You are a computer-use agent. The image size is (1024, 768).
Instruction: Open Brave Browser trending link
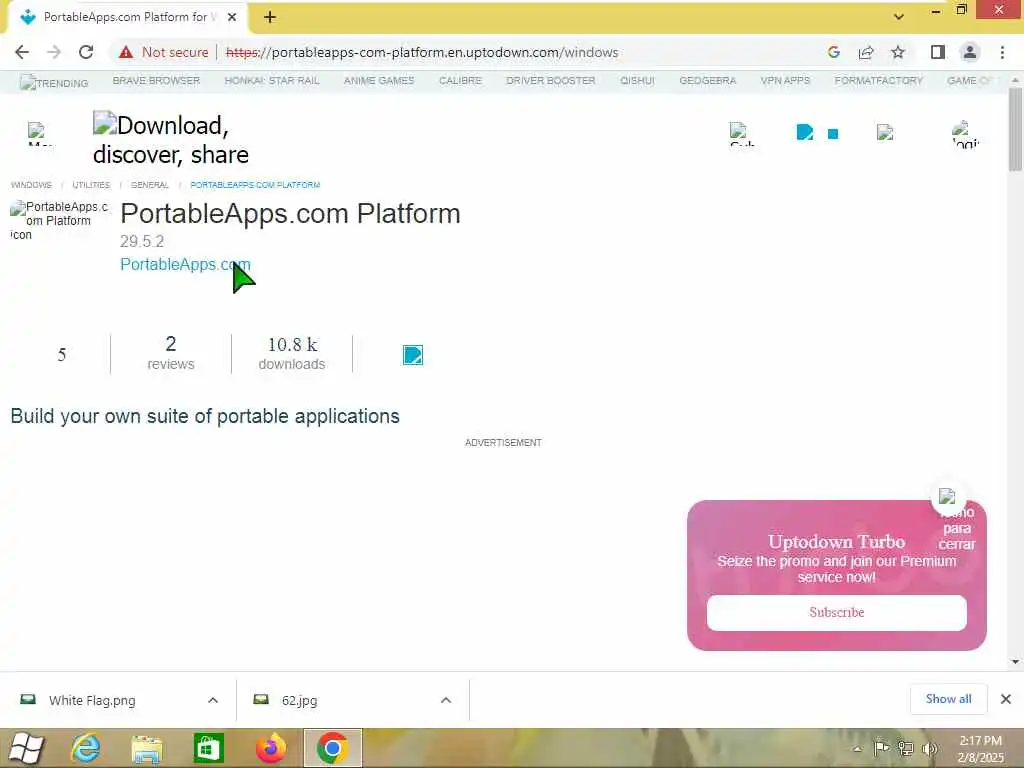tap(156, 80)
